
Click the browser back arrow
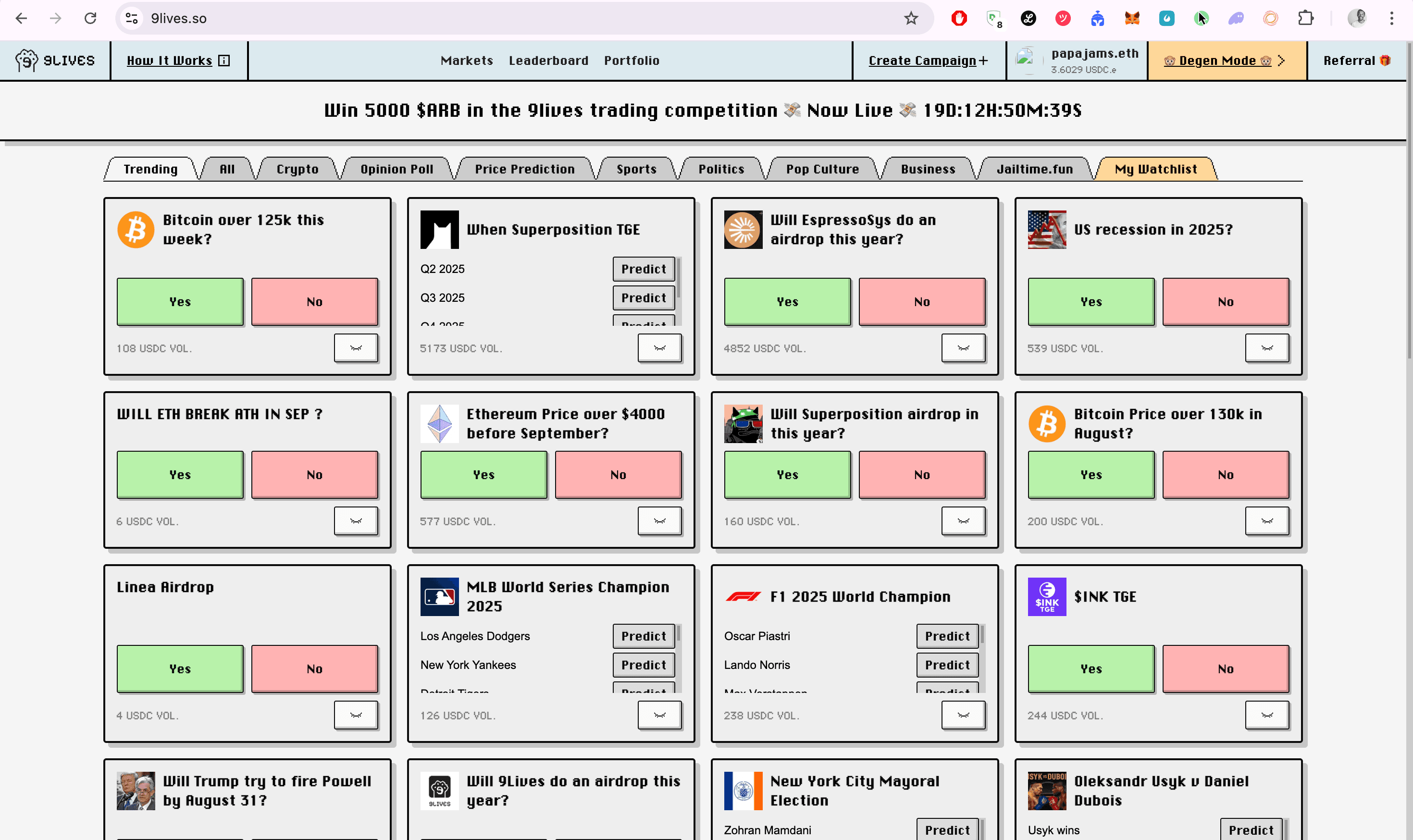pos(21,18)
